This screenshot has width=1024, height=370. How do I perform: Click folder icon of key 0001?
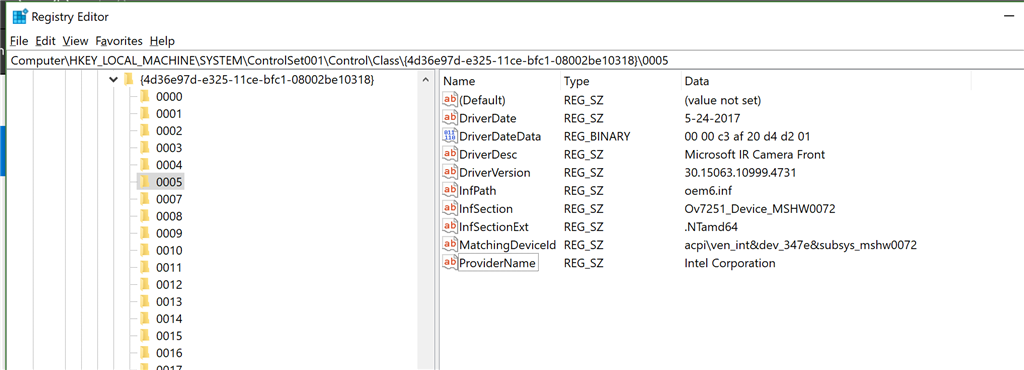pos(145,114)
